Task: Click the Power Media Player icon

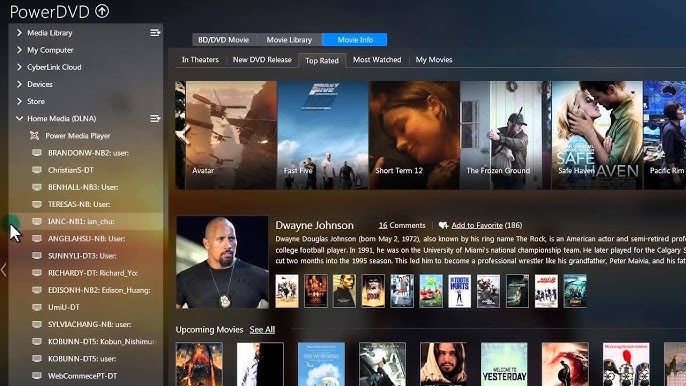Action: click(x=34, y=136)
